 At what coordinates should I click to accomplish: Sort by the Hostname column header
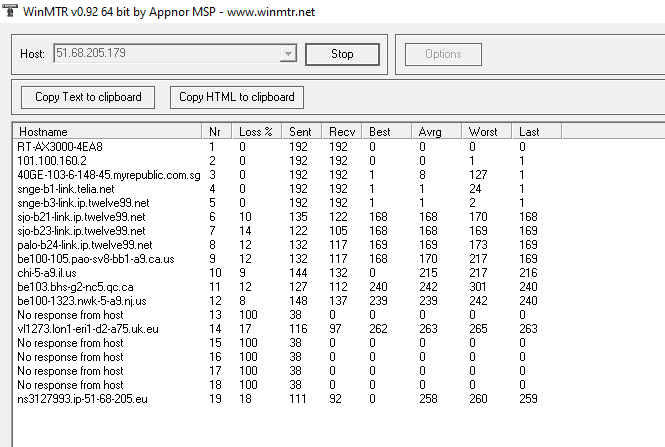coord(107,131)
